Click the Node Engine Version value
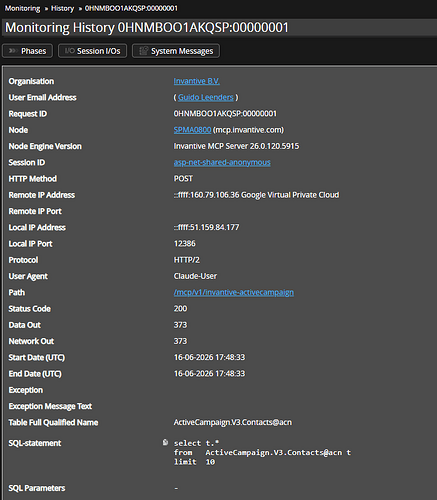Viewport: 437px width, 500px height. click(236, 146)
